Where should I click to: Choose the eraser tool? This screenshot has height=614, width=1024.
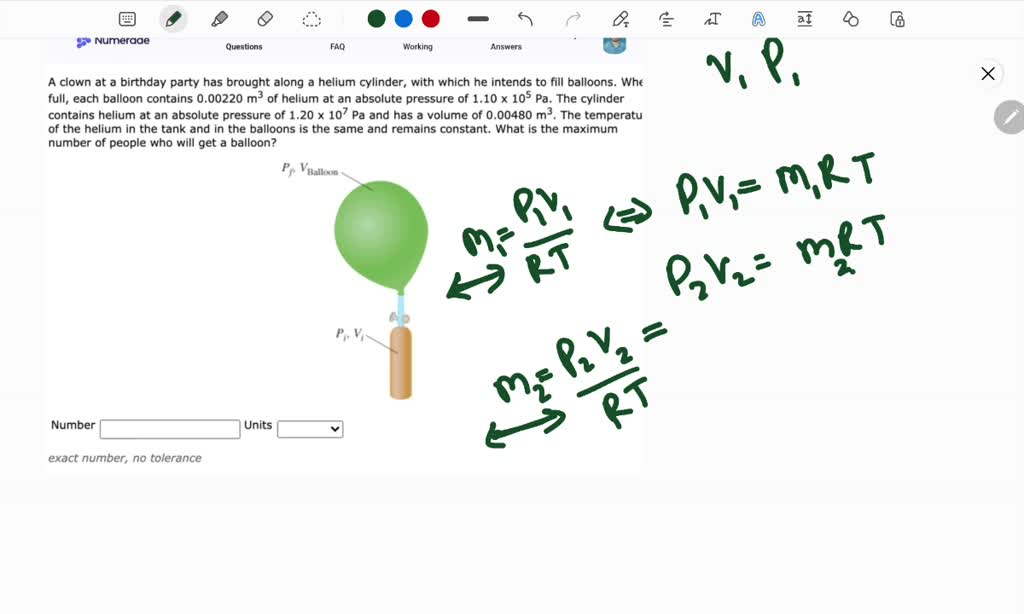(x=265, y=18)
